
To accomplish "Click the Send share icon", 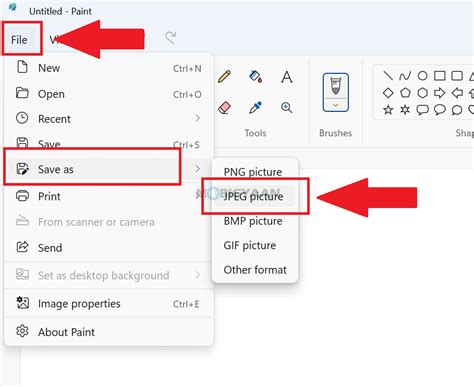I will click(22, 247).
